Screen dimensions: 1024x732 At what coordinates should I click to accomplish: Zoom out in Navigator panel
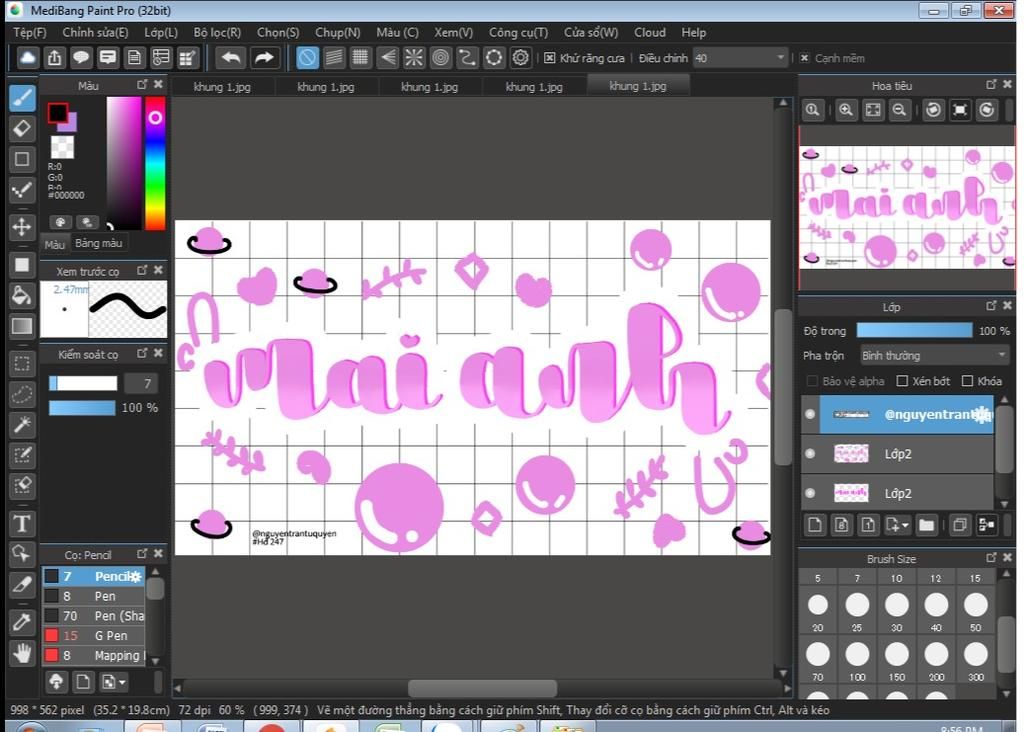click(x=899, y=110)
